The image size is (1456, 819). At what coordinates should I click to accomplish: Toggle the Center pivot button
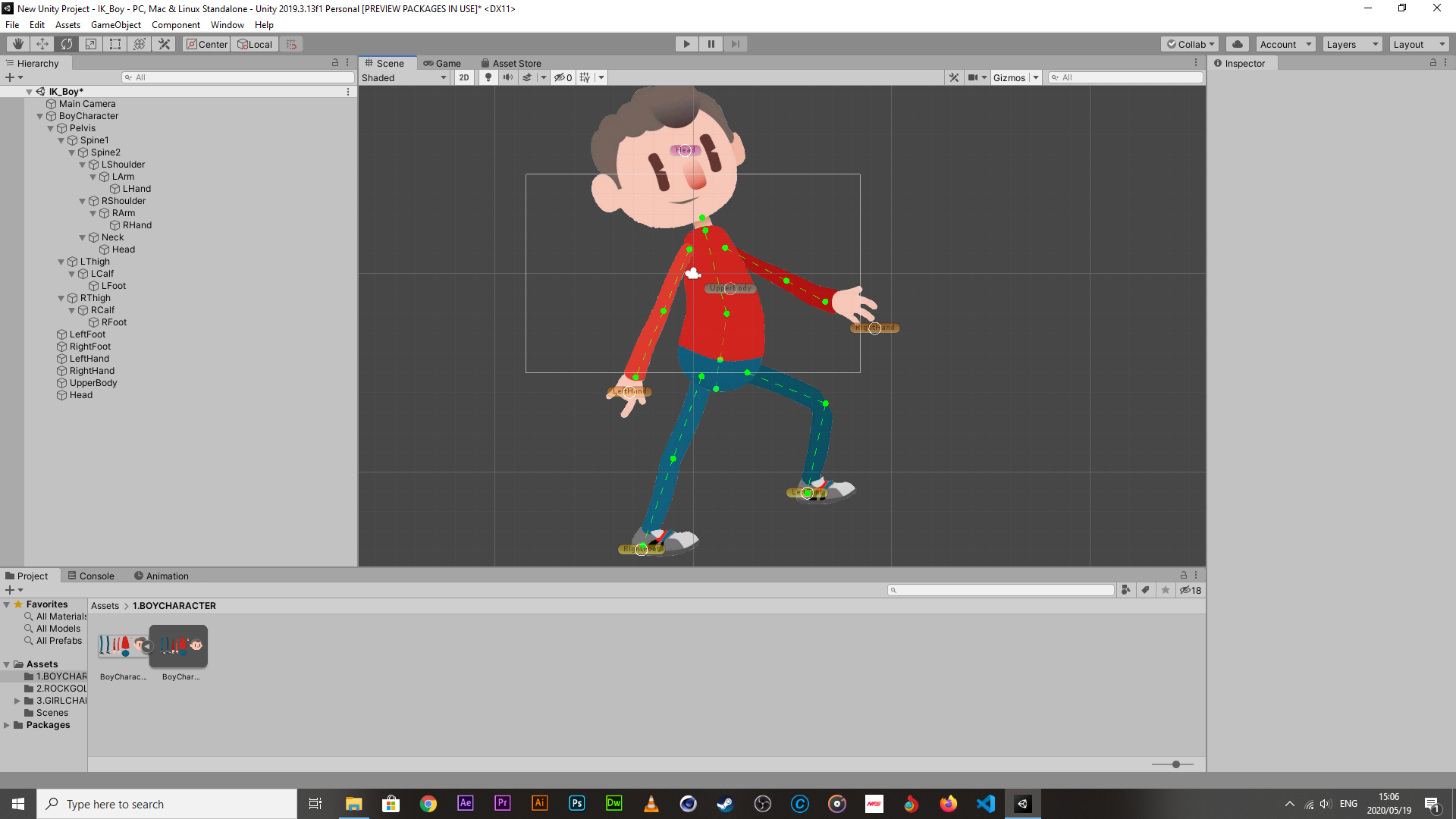click(207, 44)
